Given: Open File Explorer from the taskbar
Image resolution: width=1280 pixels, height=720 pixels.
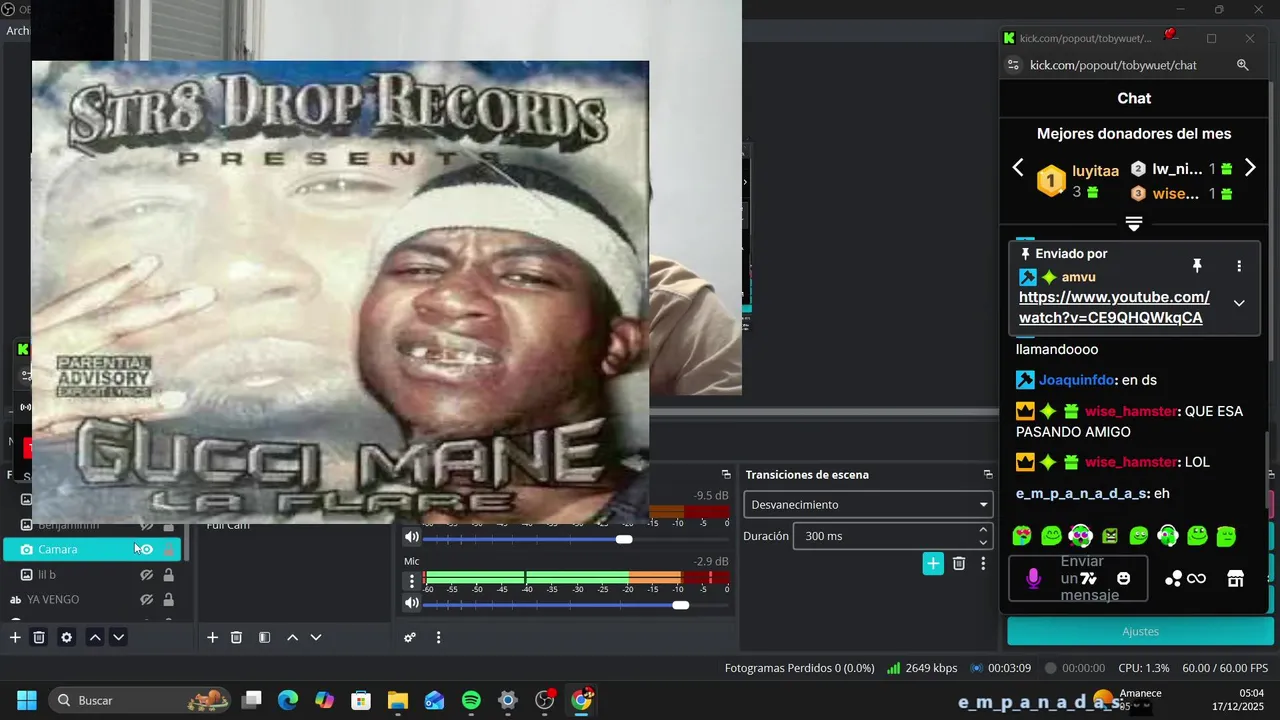Looking at the screenshot, I should point(398,700).
